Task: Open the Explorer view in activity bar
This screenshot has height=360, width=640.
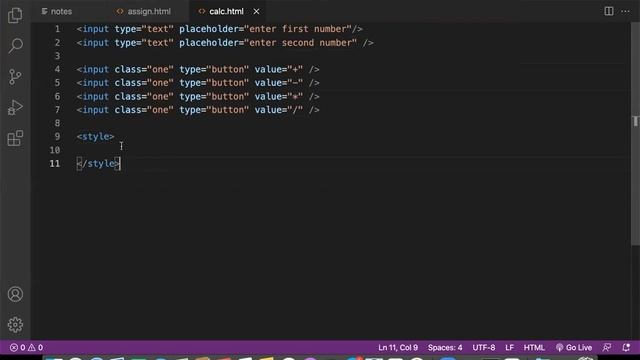Action: click(x=15, y=16)
